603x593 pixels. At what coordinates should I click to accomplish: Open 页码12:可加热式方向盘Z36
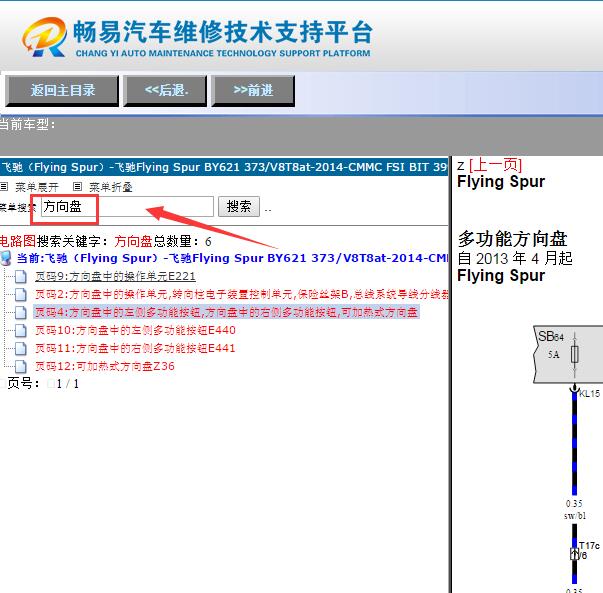tap(105, 366)
